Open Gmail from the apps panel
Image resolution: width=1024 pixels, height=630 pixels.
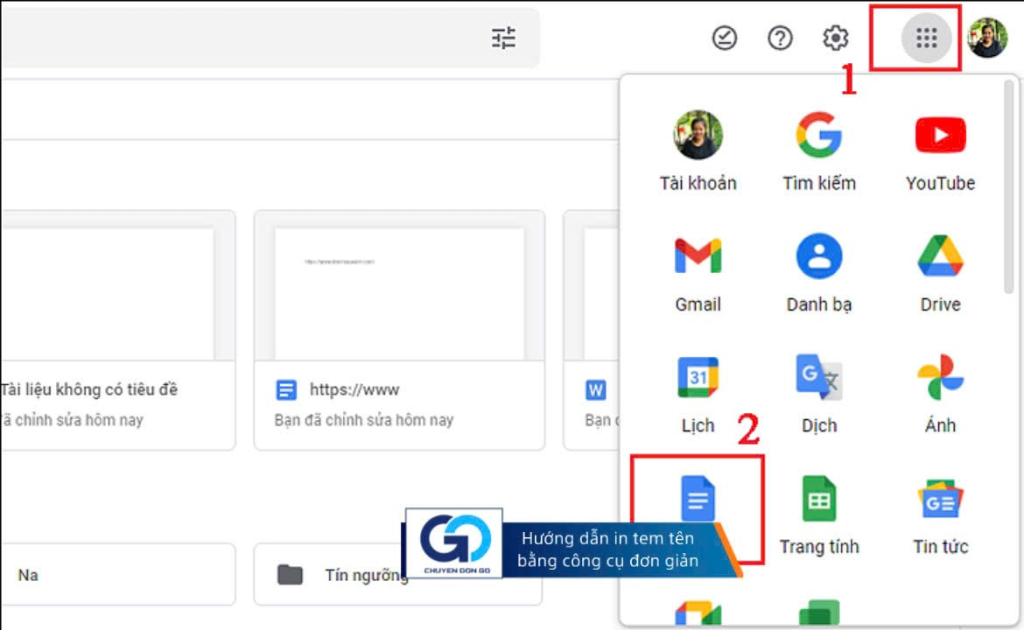pos(697,273)
